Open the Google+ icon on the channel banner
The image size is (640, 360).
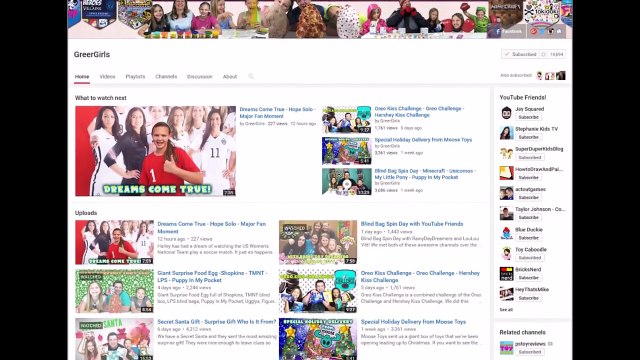[533, 31]
